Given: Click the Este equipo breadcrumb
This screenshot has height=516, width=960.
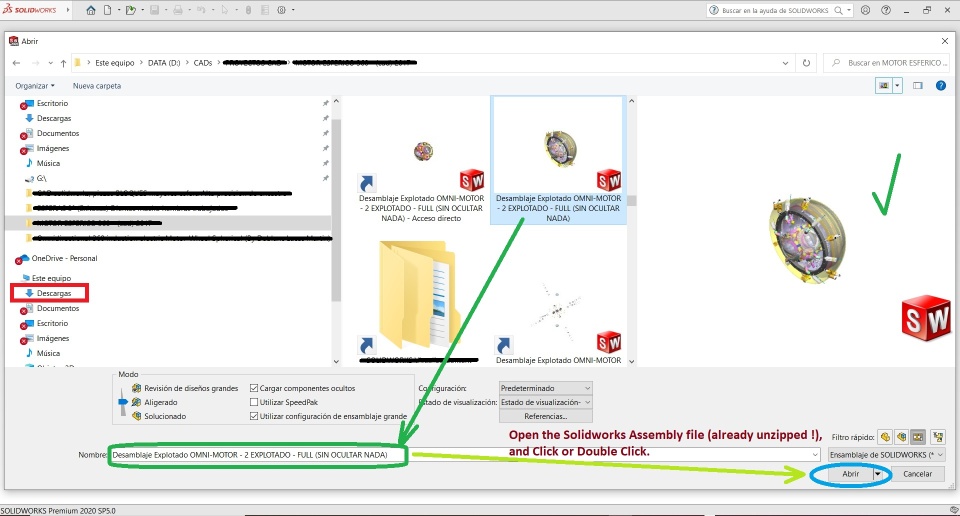Looking at the screenshot, I should (114, 62).
